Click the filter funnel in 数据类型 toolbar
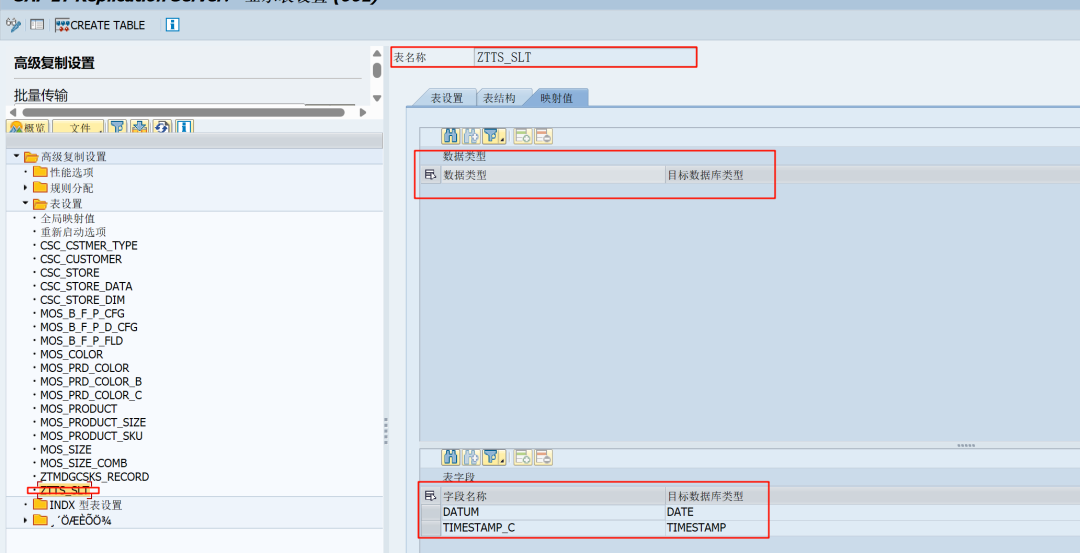Viewport: 1080px width, 553px height. [491, 136]
